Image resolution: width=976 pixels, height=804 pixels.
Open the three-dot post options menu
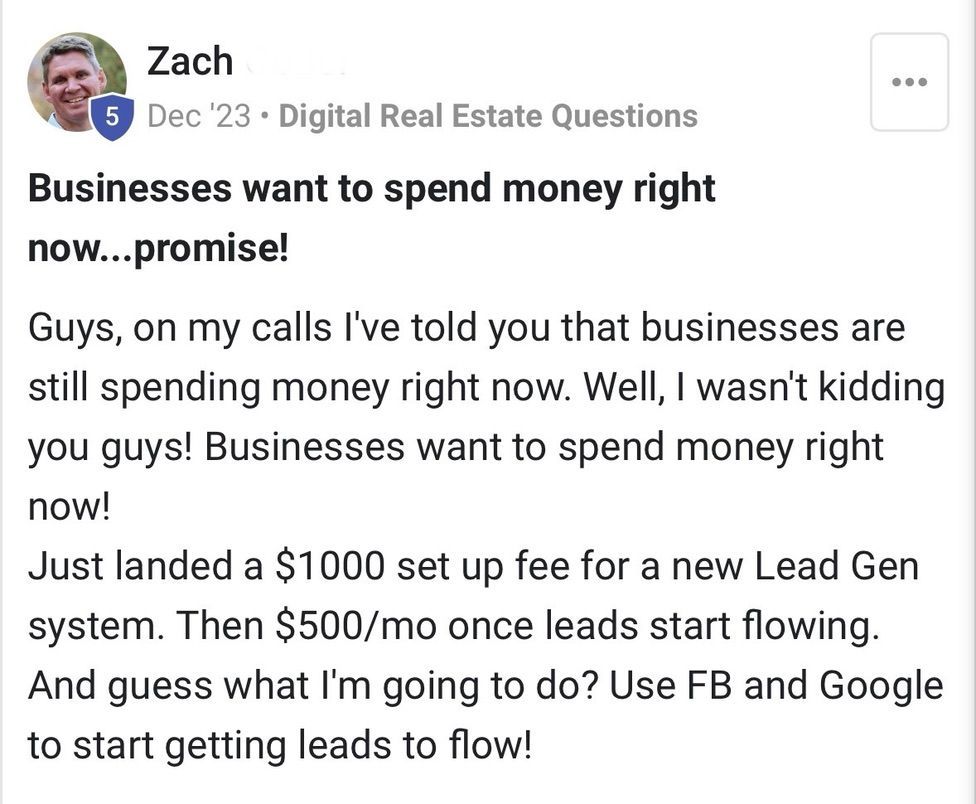[908, 82]
